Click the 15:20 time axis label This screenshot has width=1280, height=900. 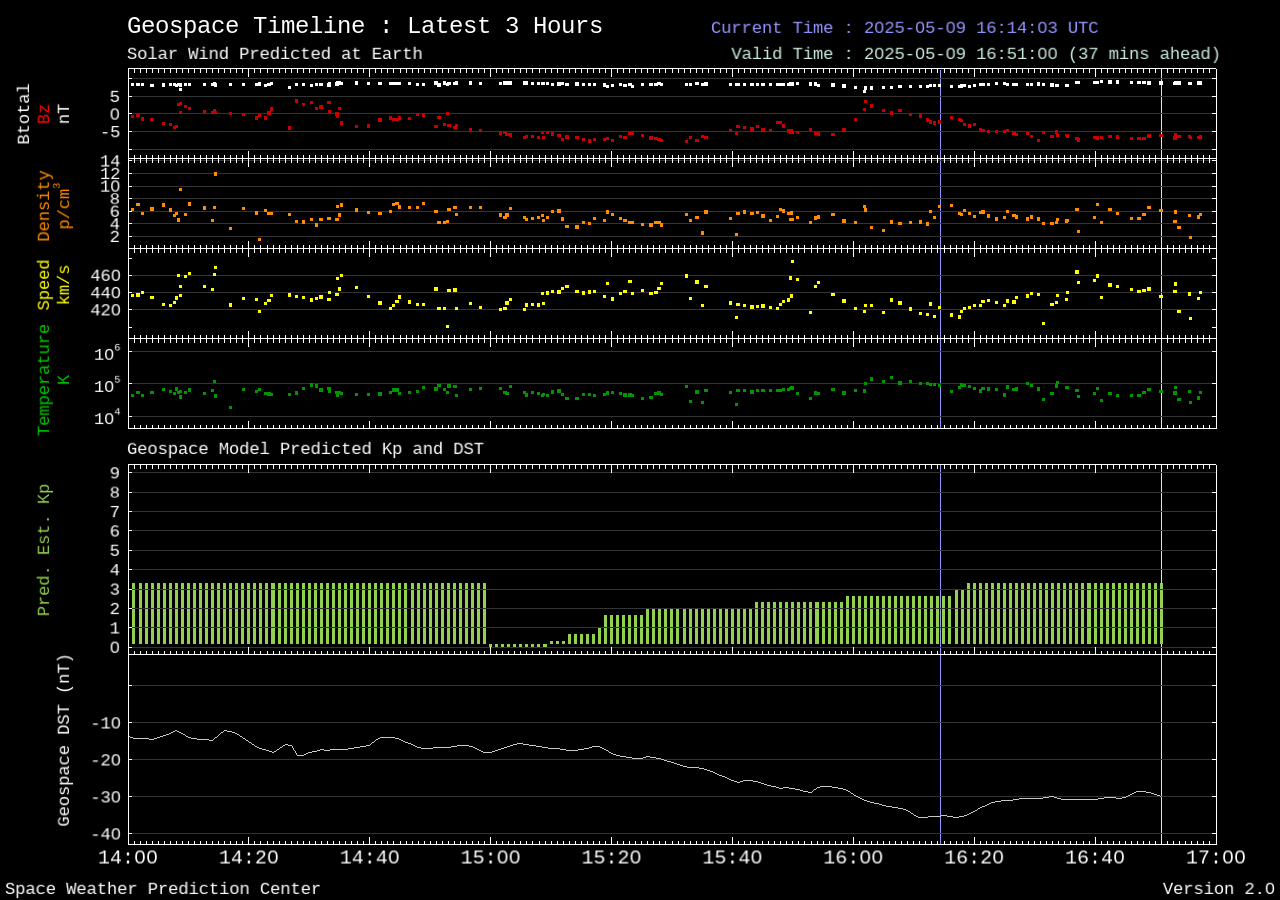(611, 858)
